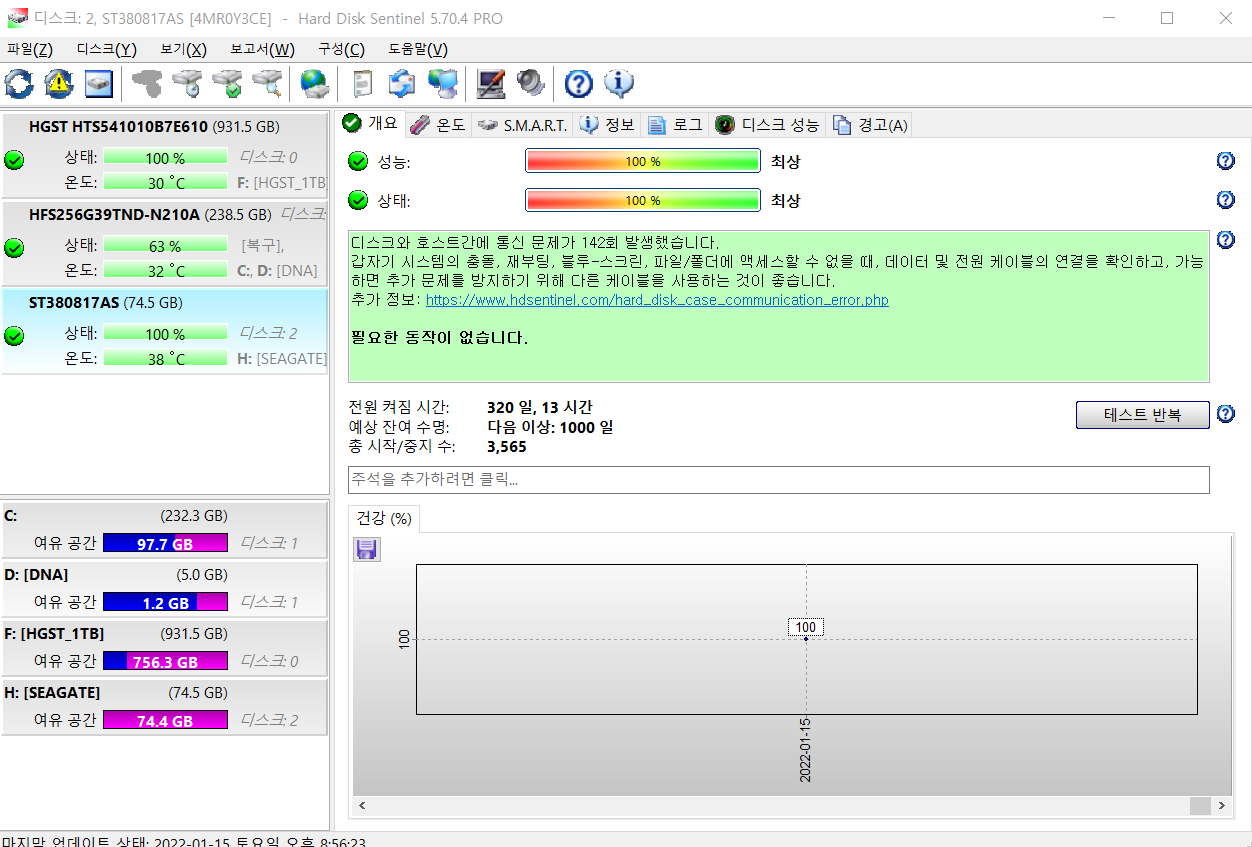The height and width of the screenshot is (847, 1252).
Task: Click the H: free space bar 74.4 GB
Action: click(165, 720)
